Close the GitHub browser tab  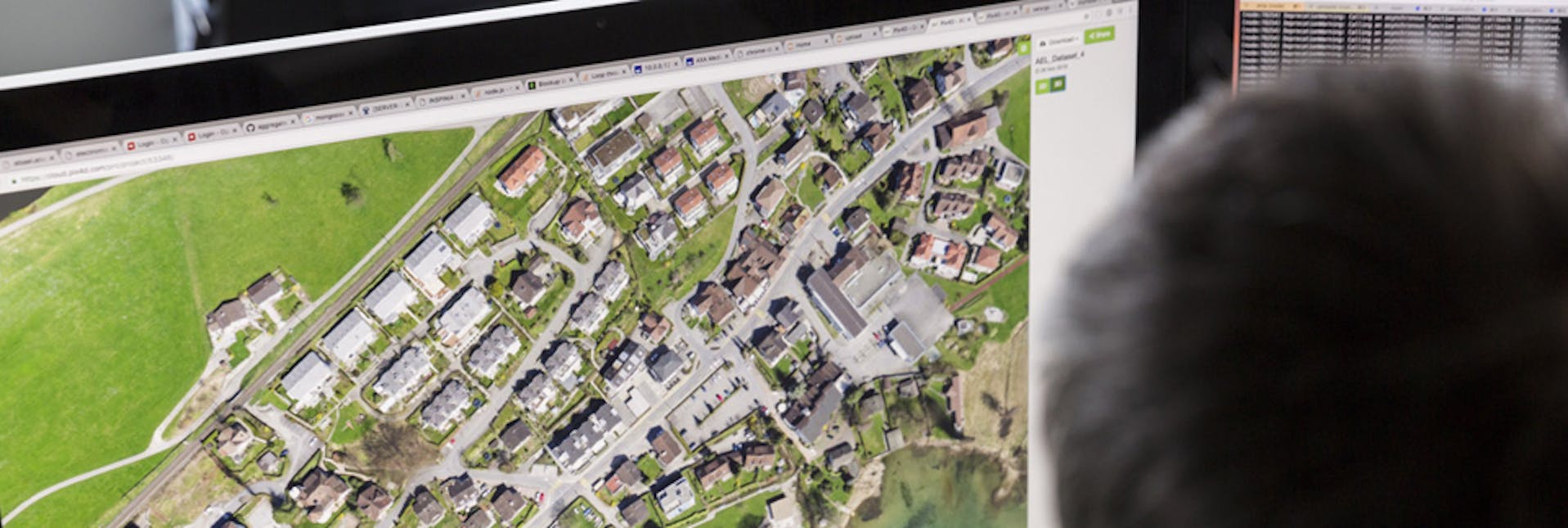292,121
